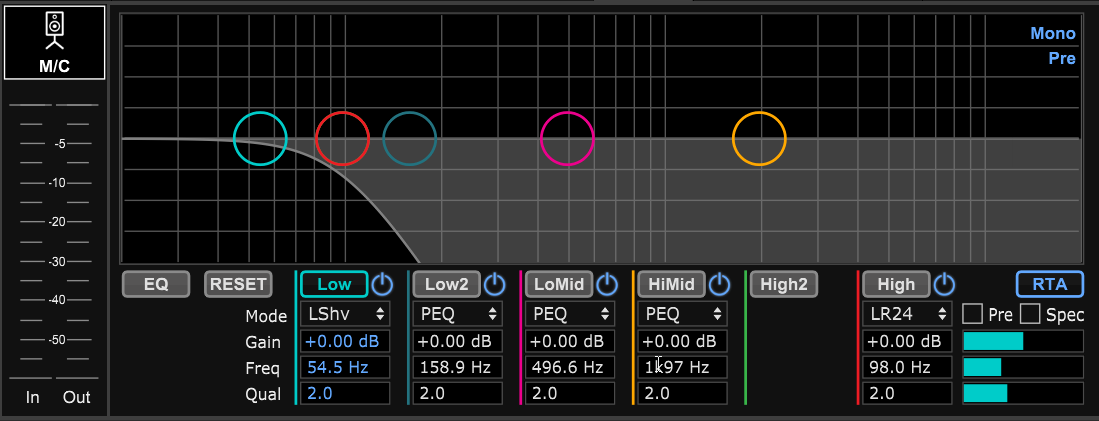Image resolution: width=1099 pixels, height=421 pixels.
Task: Click the EQ button
Action: pos(156,284)
